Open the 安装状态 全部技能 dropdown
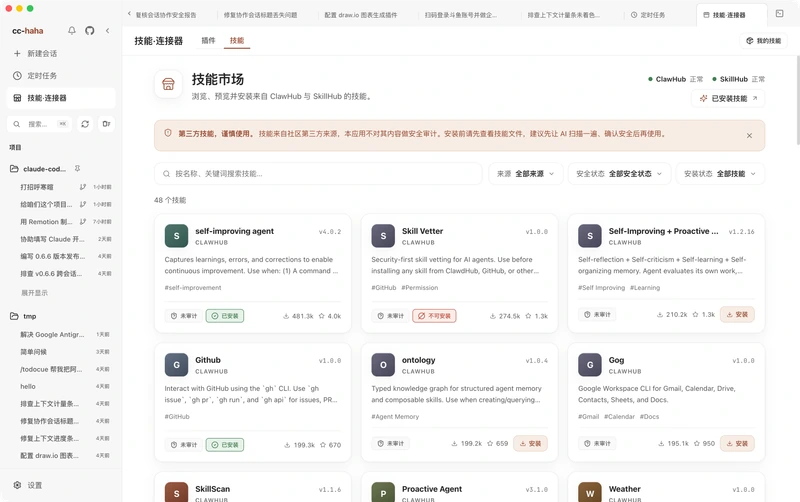Image resolution: width=800 pixels, height=502 pixels. click(720, 174)
